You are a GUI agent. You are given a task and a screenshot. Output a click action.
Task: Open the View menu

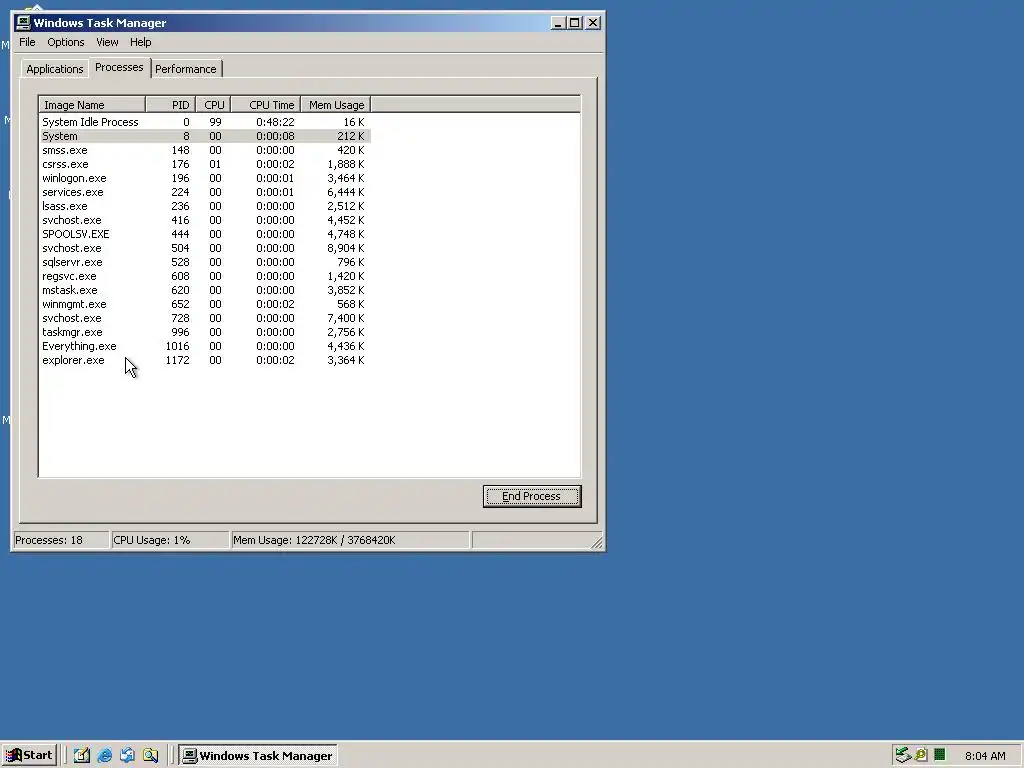pos(107,42)
